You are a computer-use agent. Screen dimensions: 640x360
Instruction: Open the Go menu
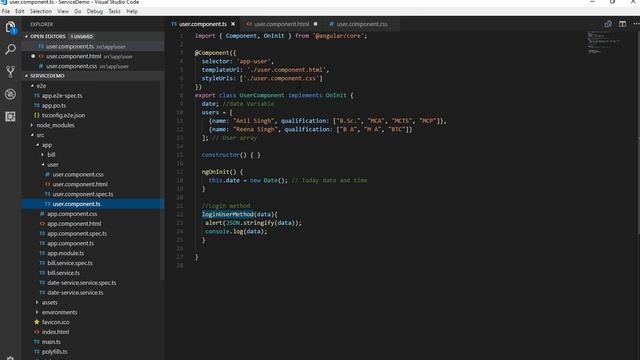click(x=78, y=11)
